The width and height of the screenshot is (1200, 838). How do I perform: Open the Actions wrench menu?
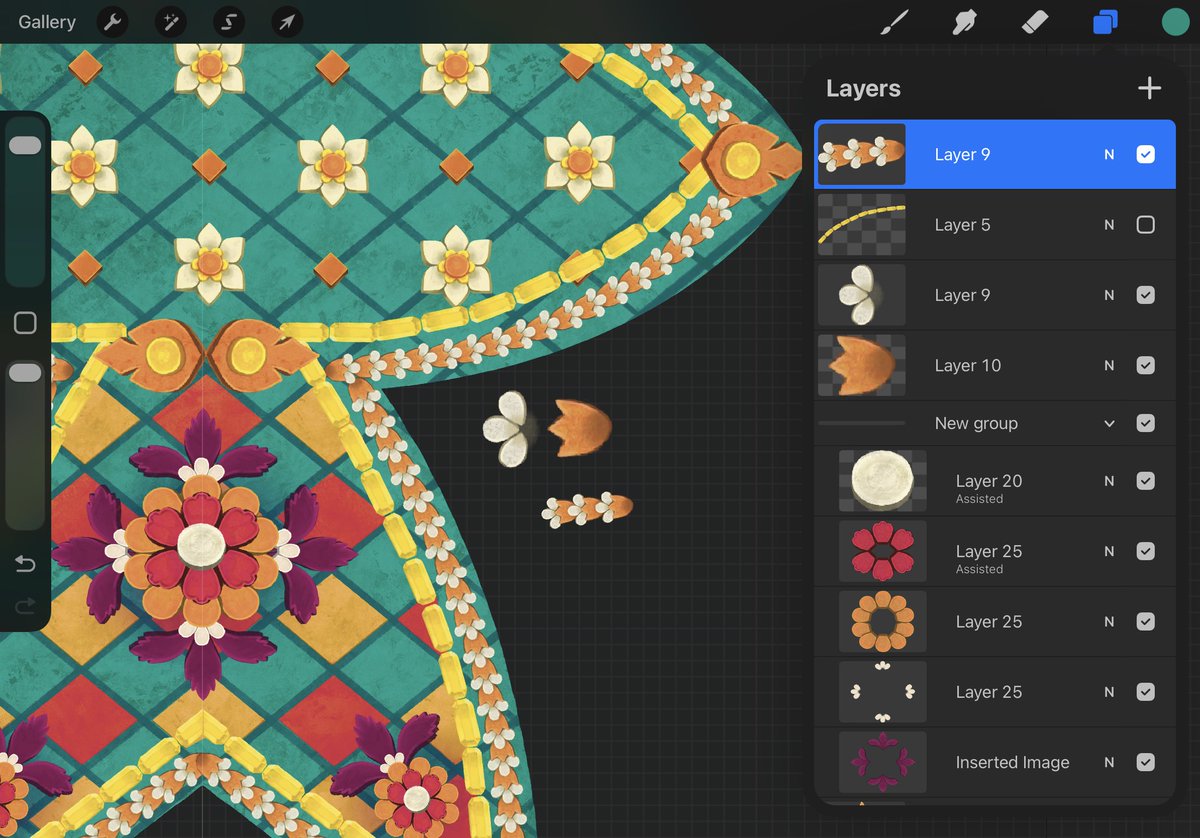[113, 22]
